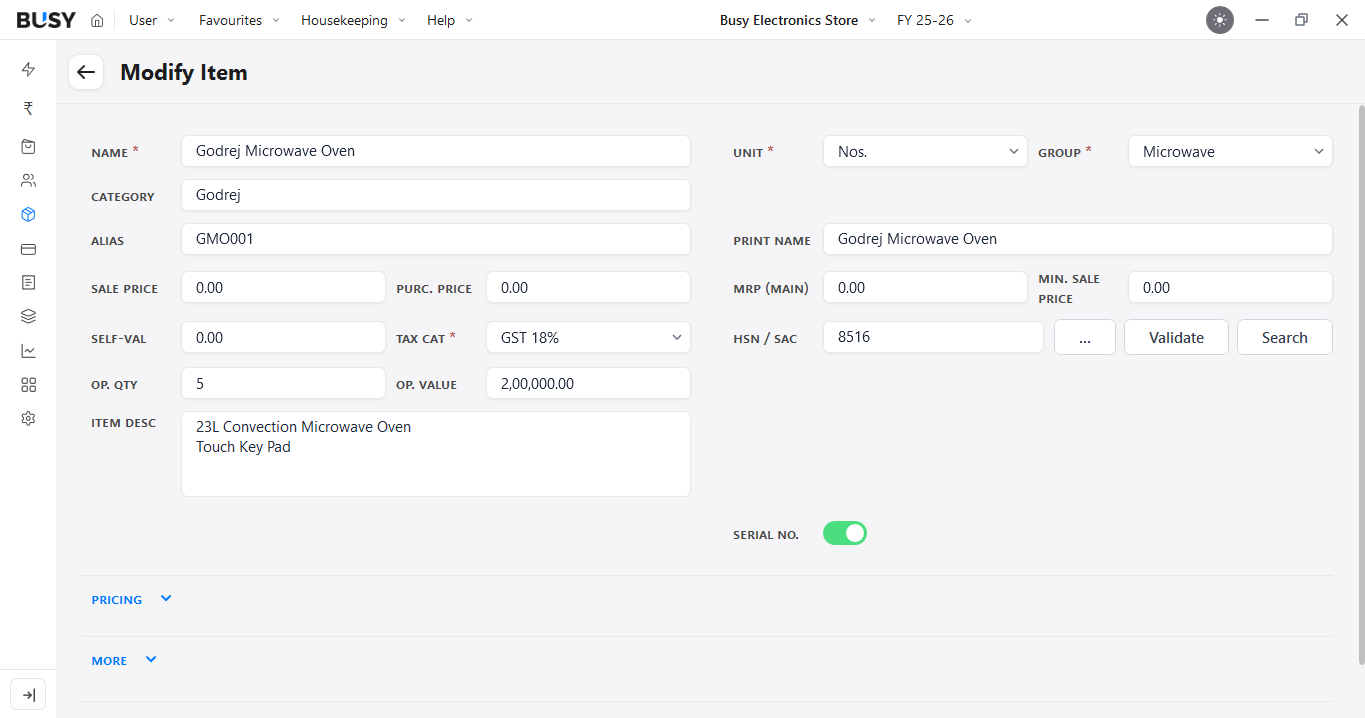The width and height of the screenshot is (1365, 718).
Task: Click the home icon in top bar
Action: [x=97, y=20]
